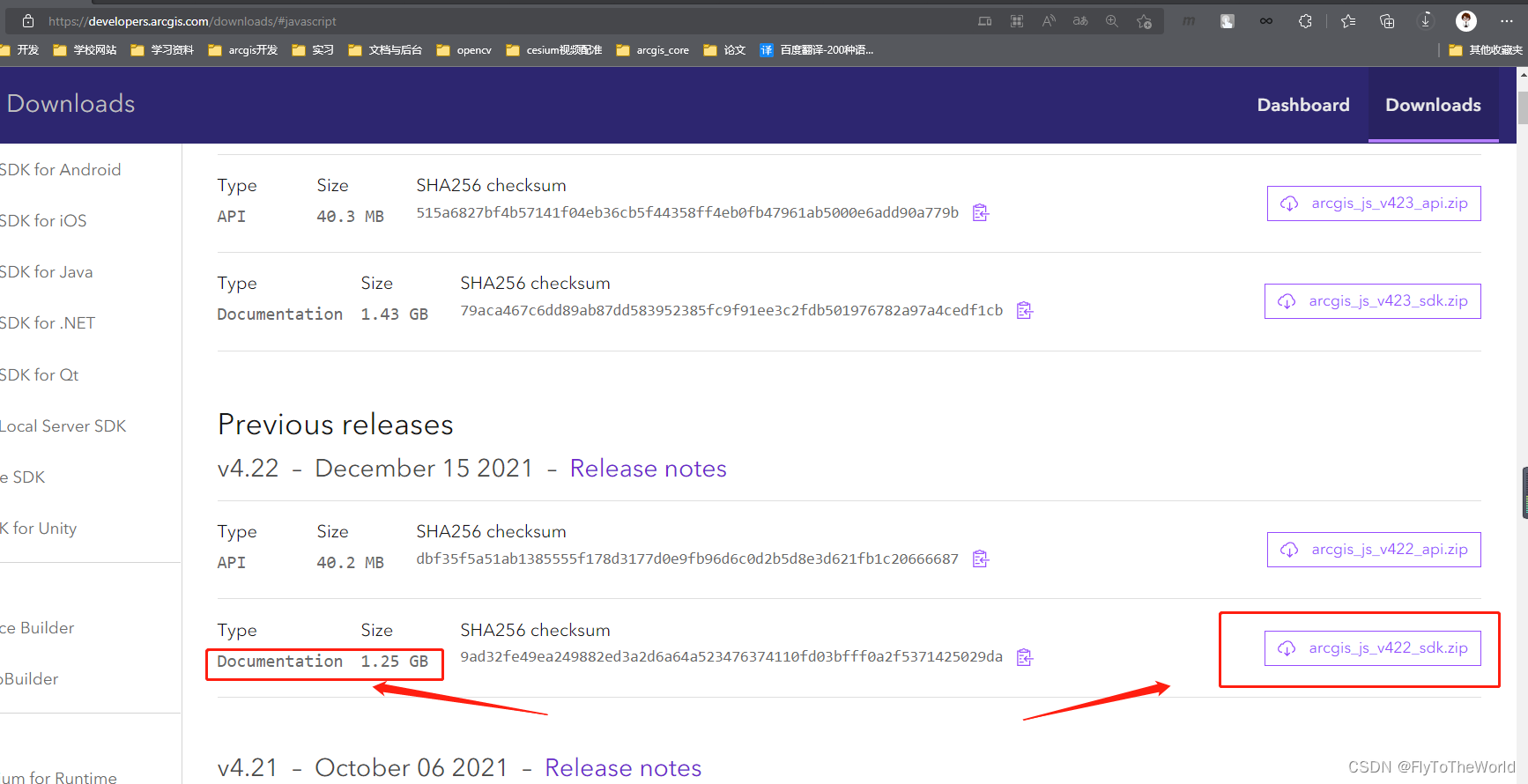
Task: Switch to the Dashboard tab
Action: 1303,105
